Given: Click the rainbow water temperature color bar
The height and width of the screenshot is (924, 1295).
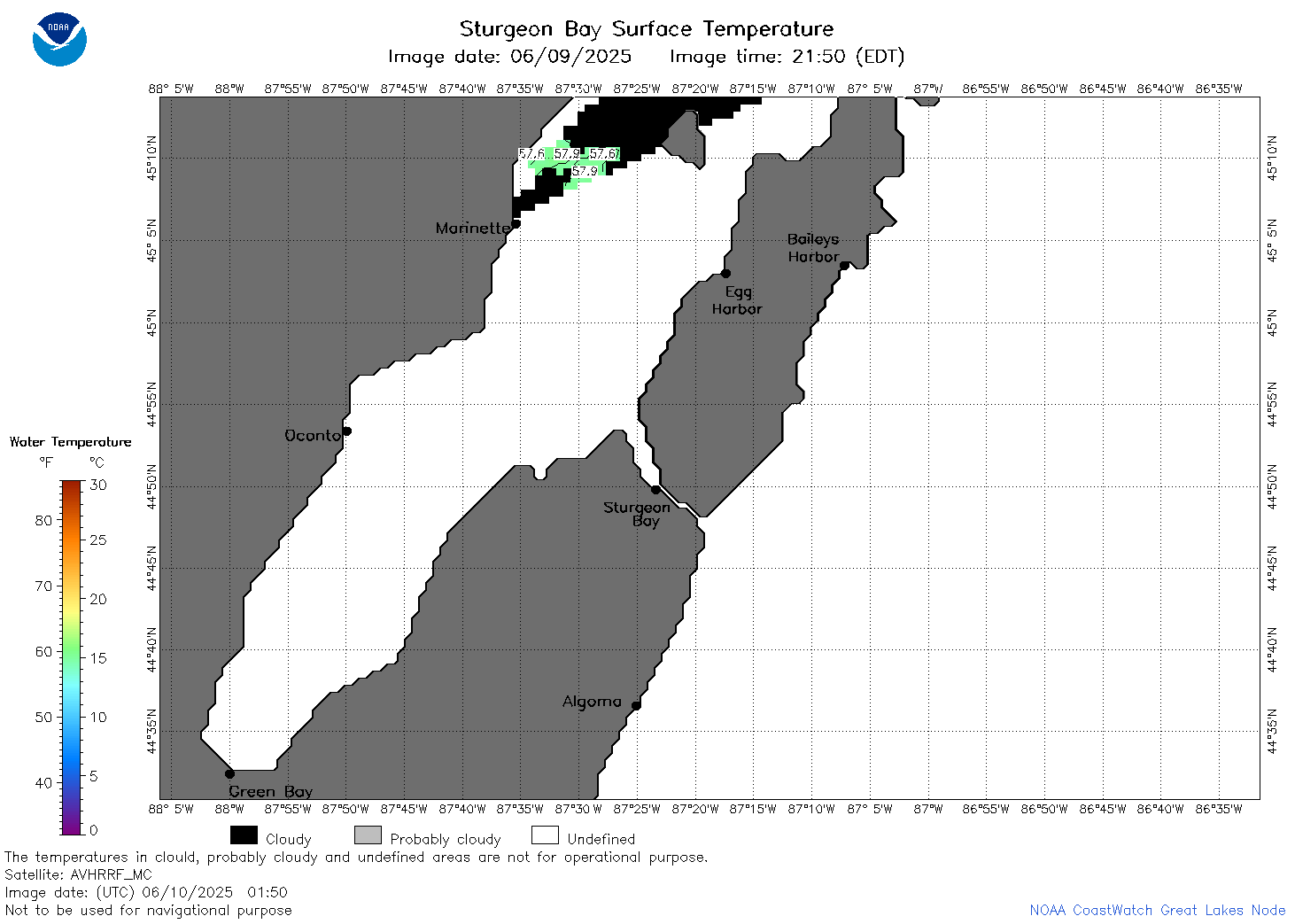Looking at the screenshot, I should (x=71, y=657).
